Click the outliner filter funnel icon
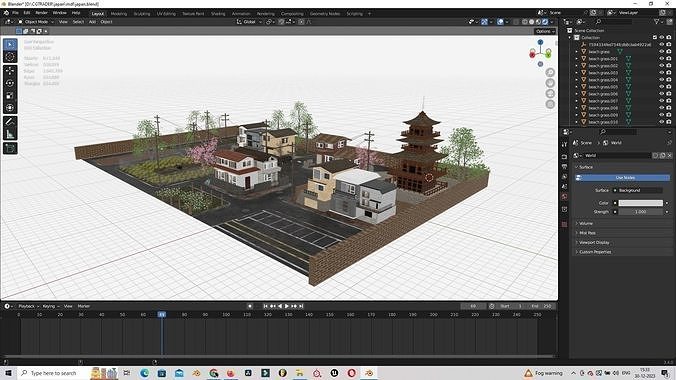This screenshot has width=676, height=380. click(x=656, y=22)
